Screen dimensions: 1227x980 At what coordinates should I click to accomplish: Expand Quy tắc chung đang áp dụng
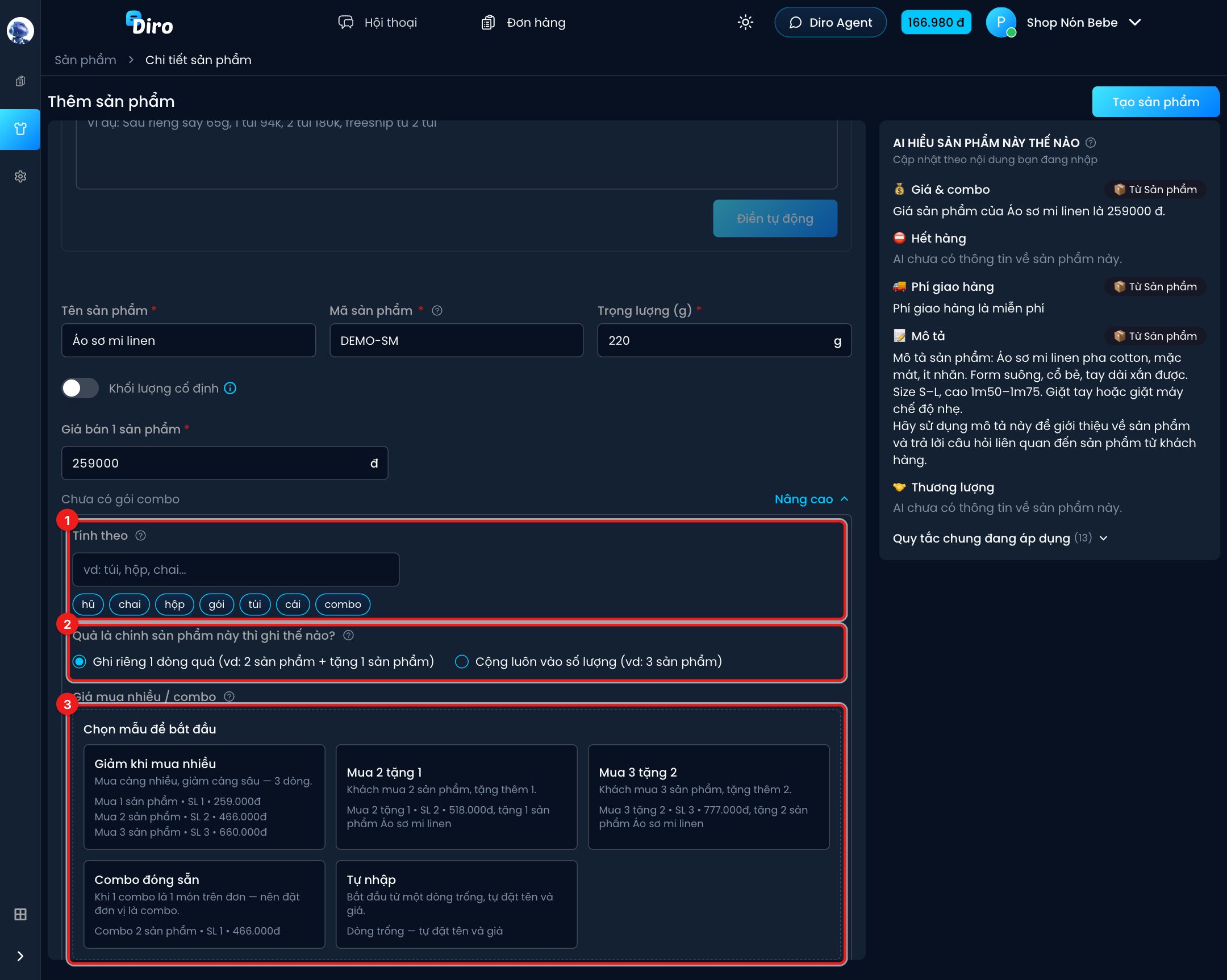pos(1000,538)
